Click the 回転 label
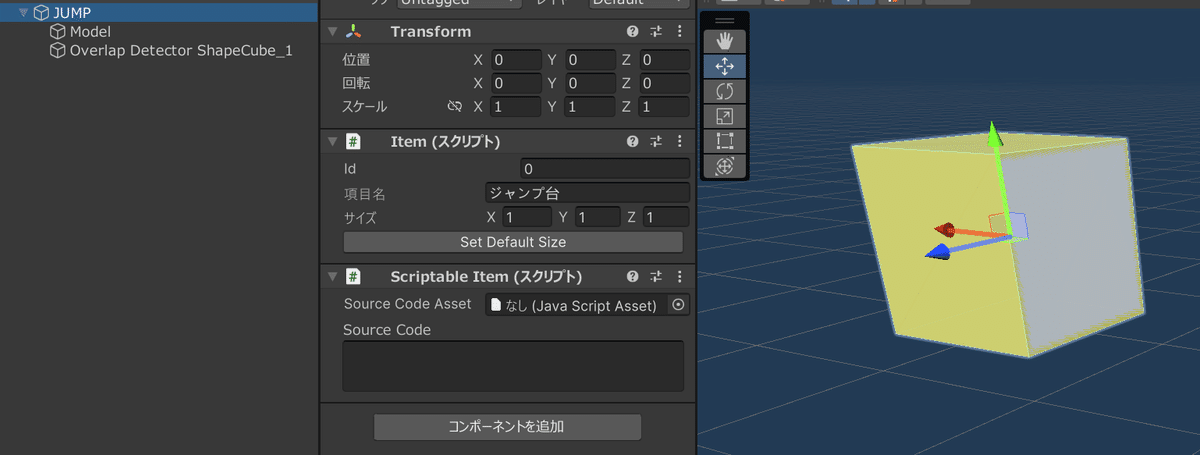 point(357,83)
